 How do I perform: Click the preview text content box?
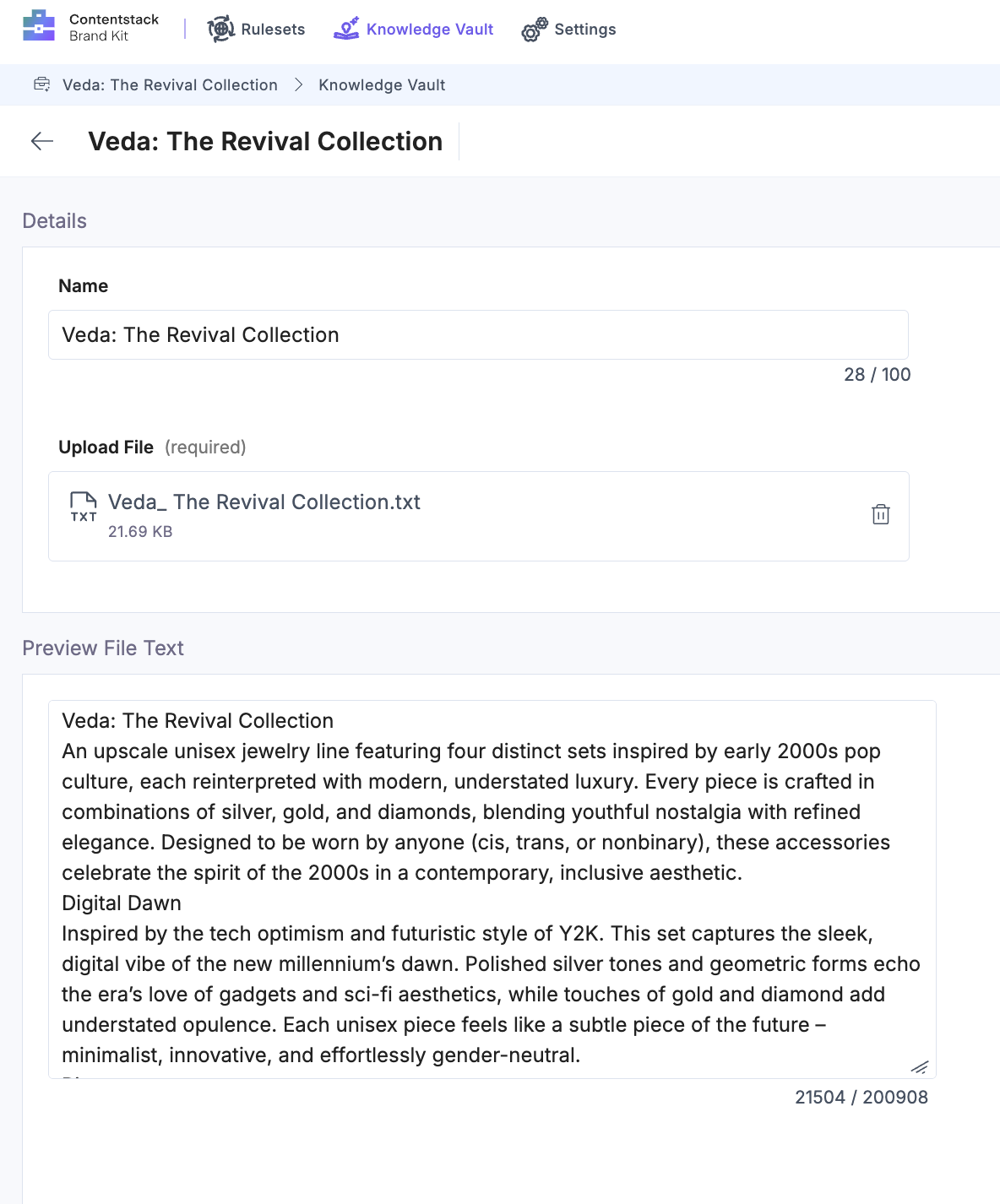tap(492, 887)
